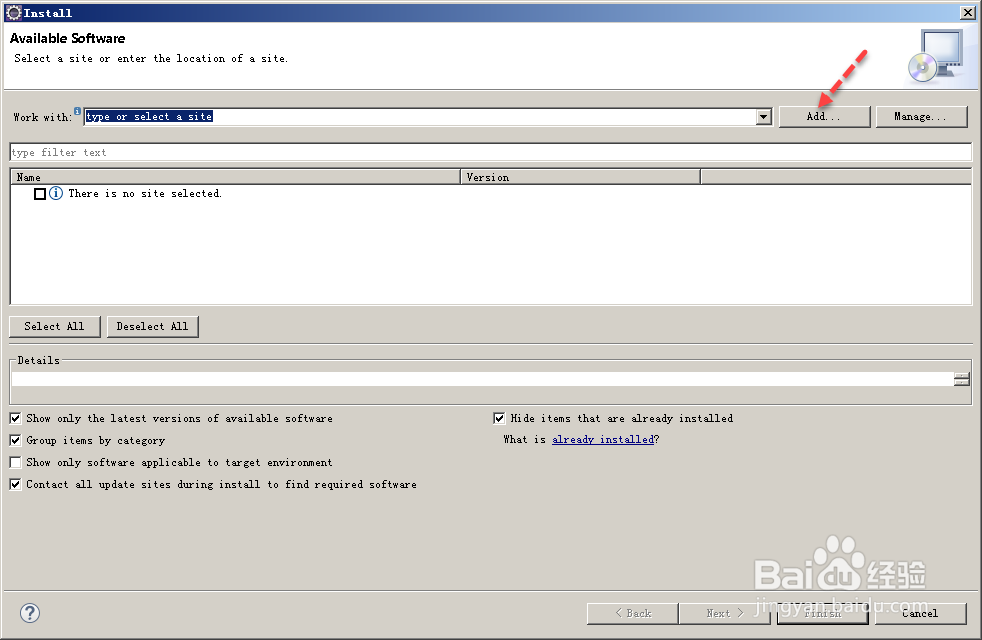The height and width of the screenshot is (640, 982).
Task: Click the Work with site text field
Action: point(420,116)
